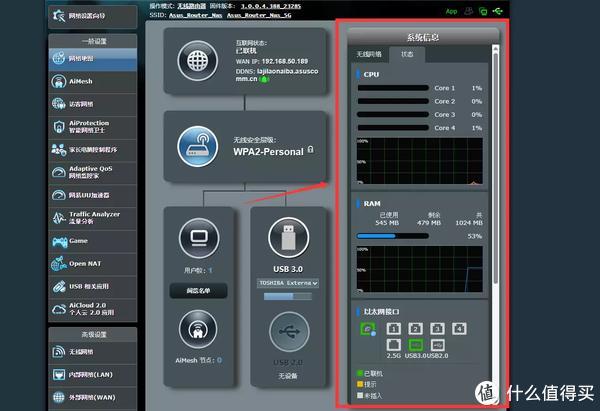Click the LAN (内部网络) icon
The image size is (600, 411).
pos(59,374)
